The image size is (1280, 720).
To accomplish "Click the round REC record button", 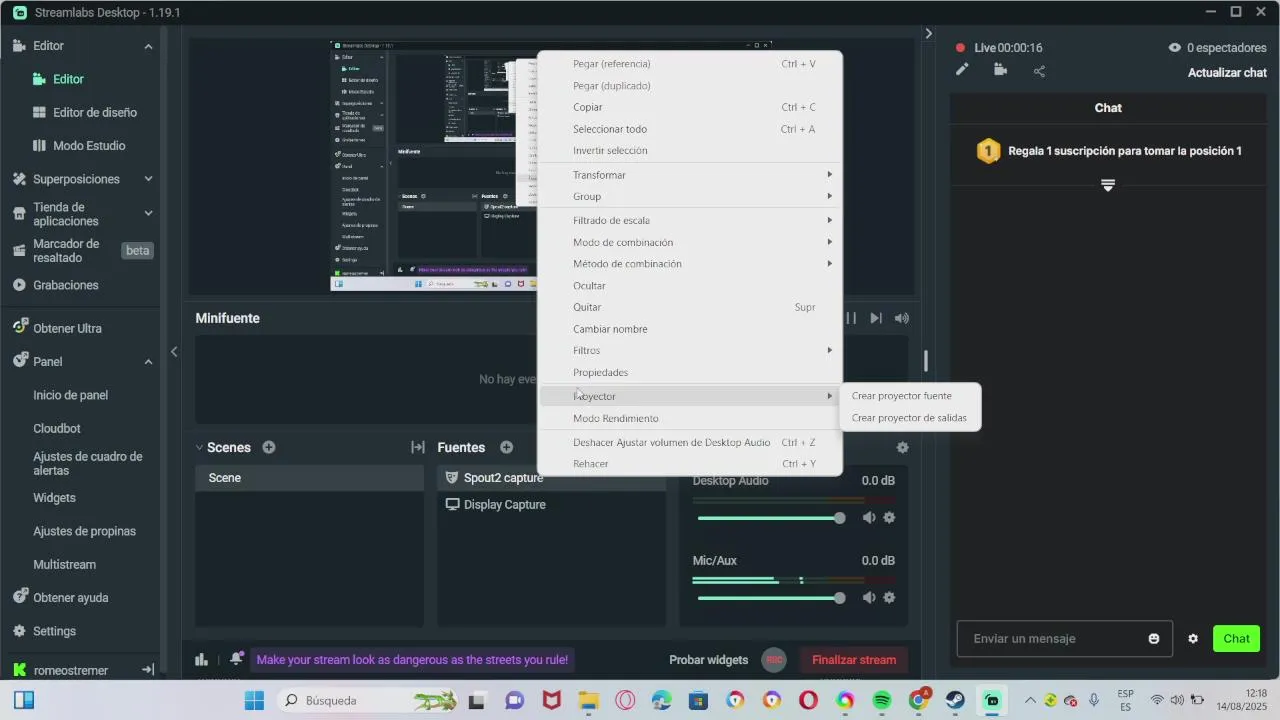I will point(773,660).
